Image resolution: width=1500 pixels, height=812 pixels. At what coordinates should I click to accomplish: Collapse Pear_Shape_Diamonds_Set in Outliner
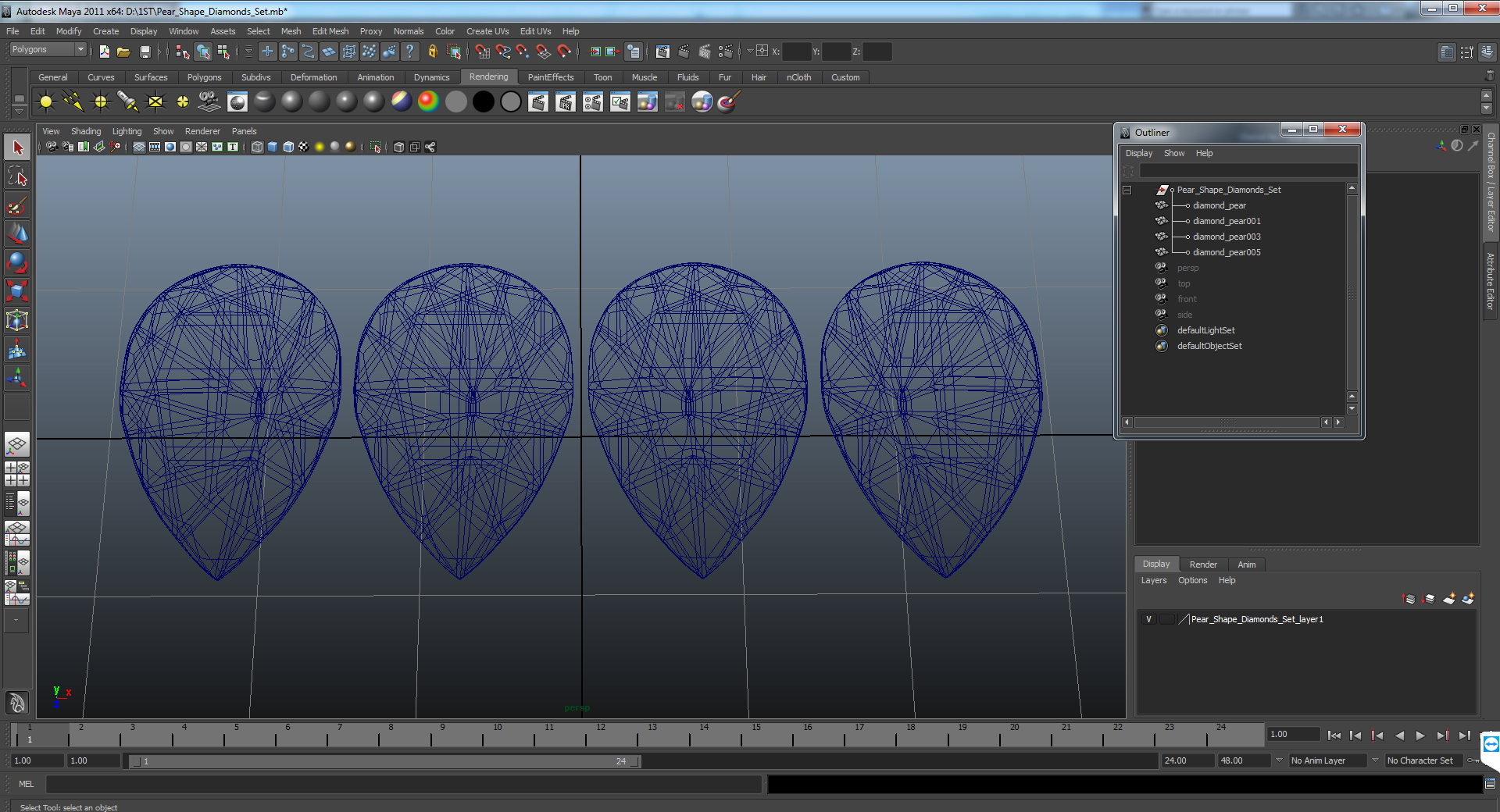click(1127, 190)
